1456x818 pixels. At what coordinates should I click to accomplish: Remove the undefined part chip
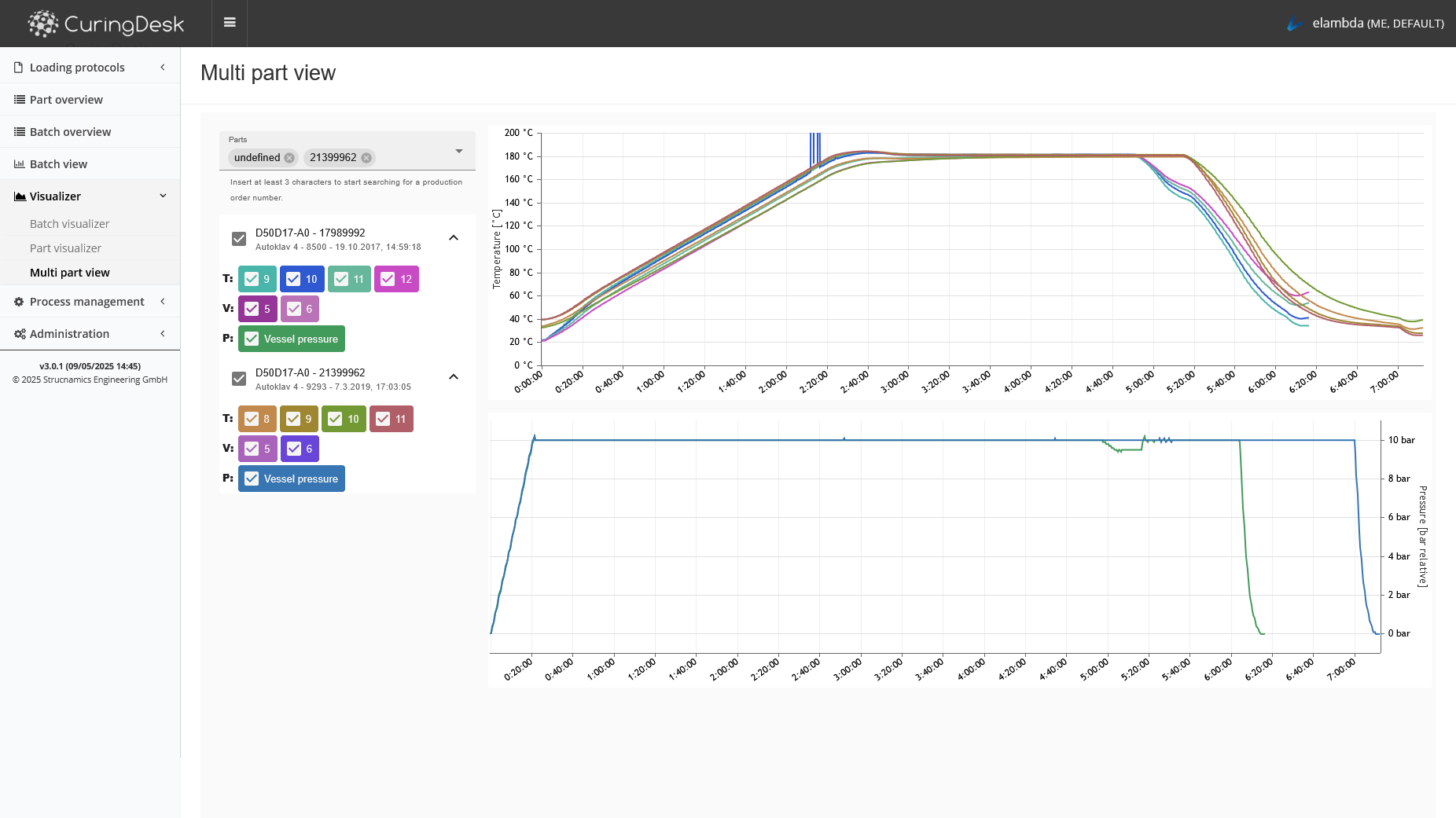pos(289,158)
